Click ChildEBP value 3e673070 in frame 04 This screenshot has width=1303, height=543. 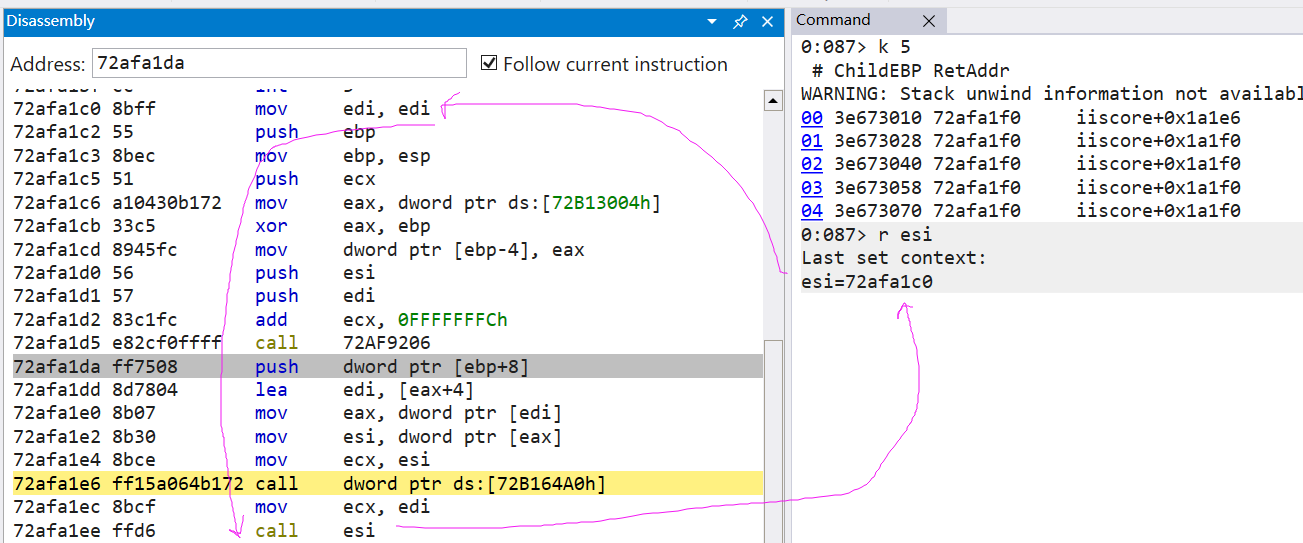[x=878, y=211]
